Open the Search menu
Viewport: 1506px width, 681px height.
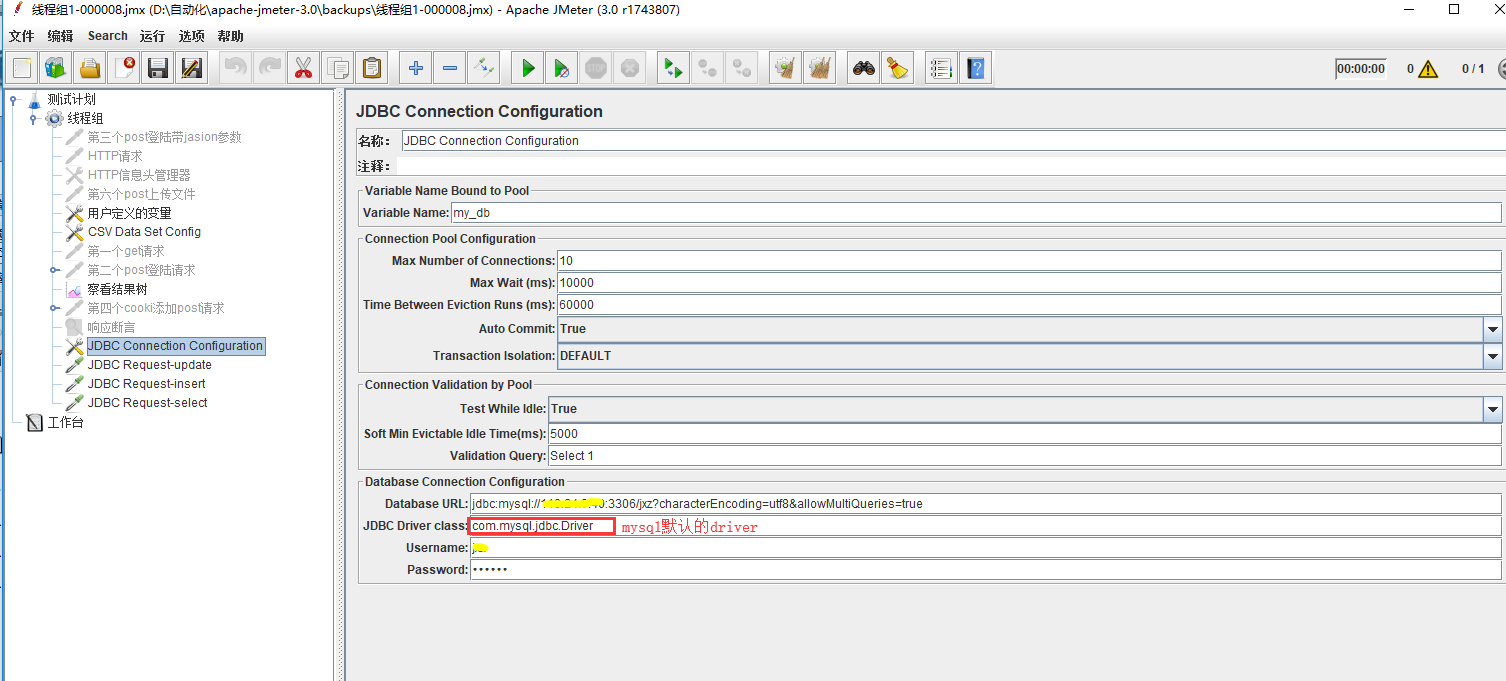(108, 36)
